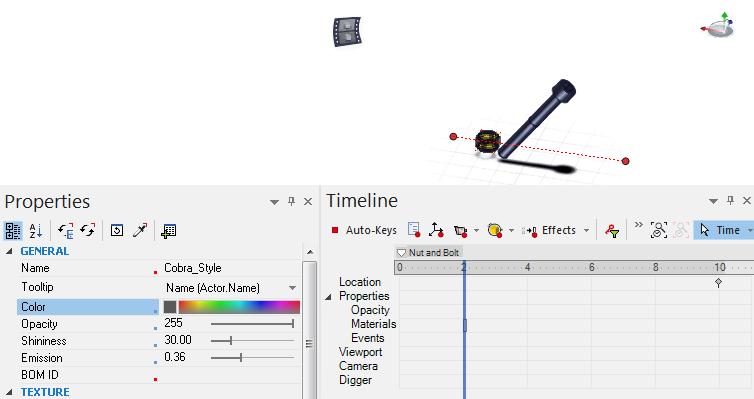Click the manage meta-properties table icon
Screen dimensions: 754x399
pos(168,231)
